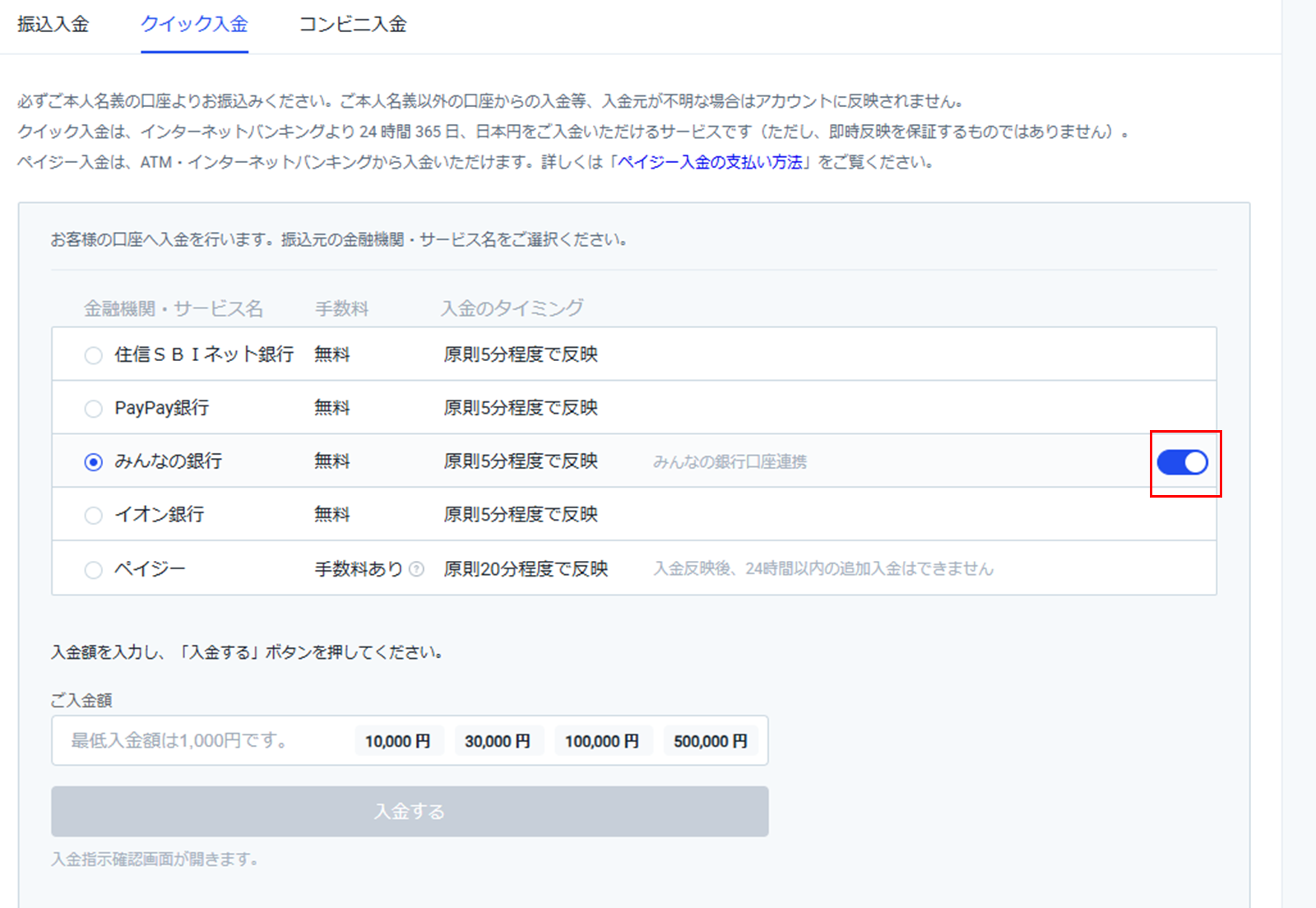Pick the イオン銀行 radio option
This screenshot has height=908, width=1316.
click(x=94, y=516)
